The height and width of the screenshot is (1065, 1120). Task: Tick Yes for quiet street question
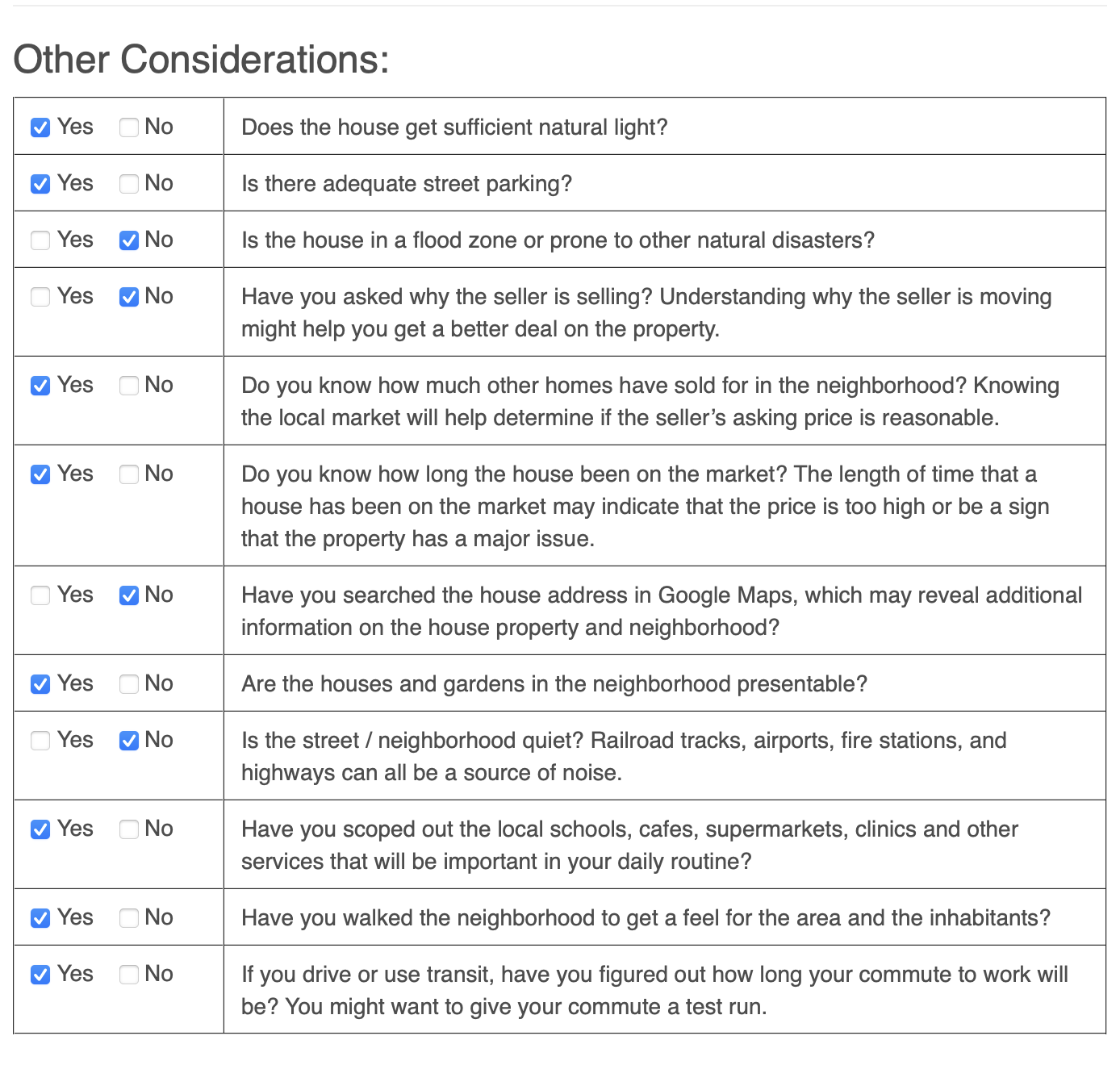coord(40,741)
